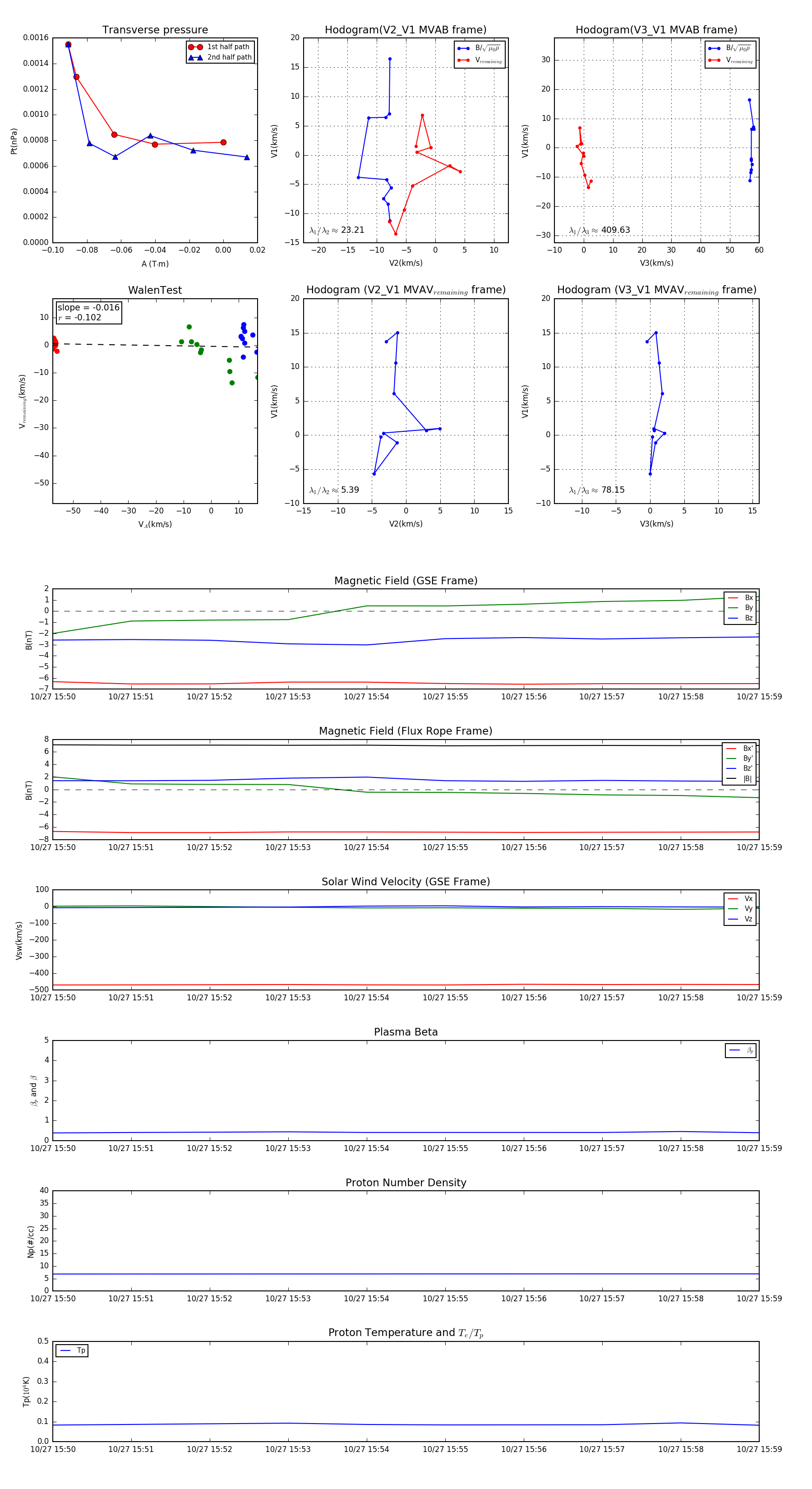The width and height of the screenshot is (812, 1489).
Task: Click the "Vsw(km/s)" y-axis label
Action: tap(19, 940)
